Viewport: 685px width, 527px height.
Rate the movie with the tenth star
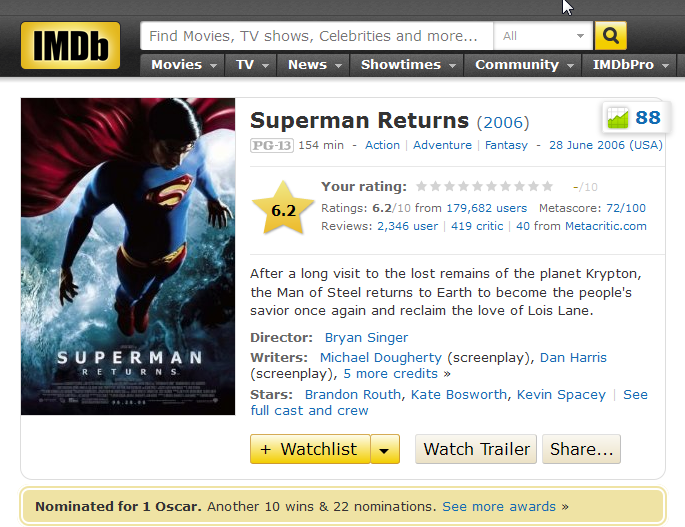(547, 187)
